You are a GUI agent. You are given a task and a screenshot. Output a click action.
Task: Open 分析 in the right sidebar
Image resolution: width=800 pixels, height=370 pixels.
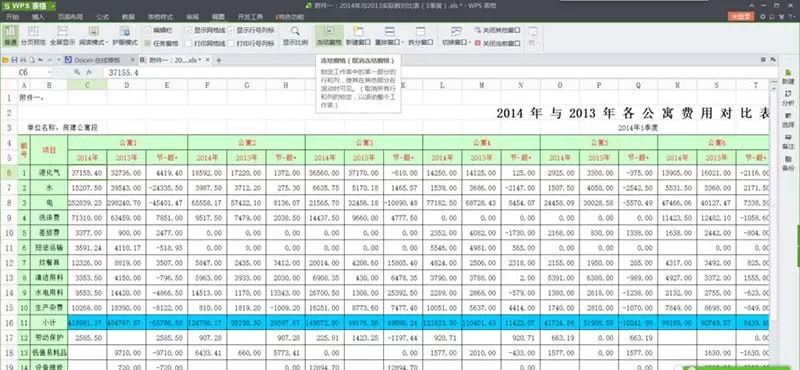(x=788, y=98)
